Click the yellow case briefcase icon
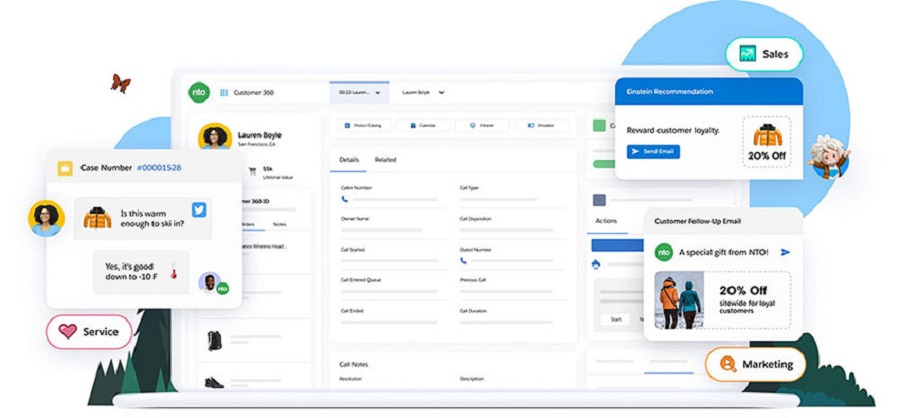Viewport: 900px width, 418px height. pos(65,168)
